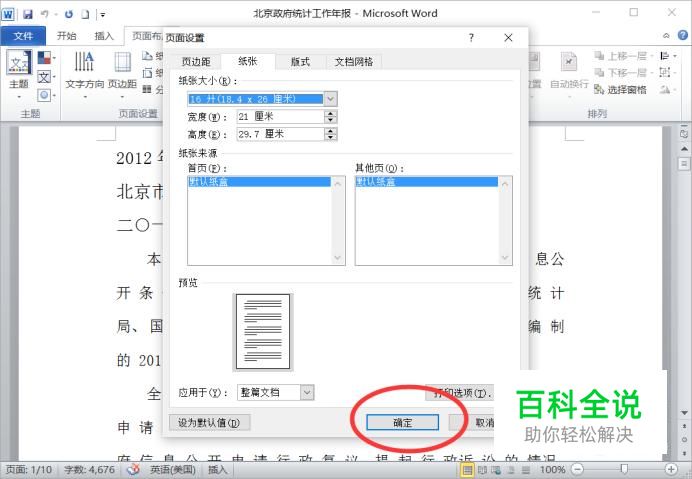
Task: Adjust the 宽度 width spinner arrows
Action: tap(331, 117)
